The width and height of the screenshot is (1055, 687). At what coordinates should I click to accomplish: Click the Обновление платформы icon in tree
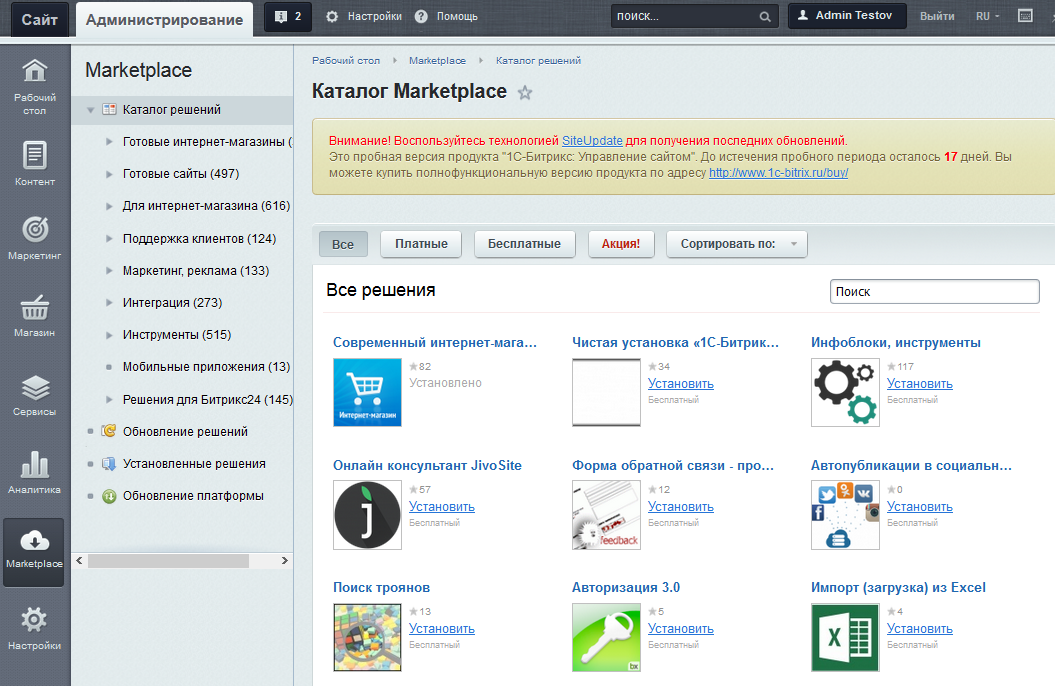(x=109, y=496)
